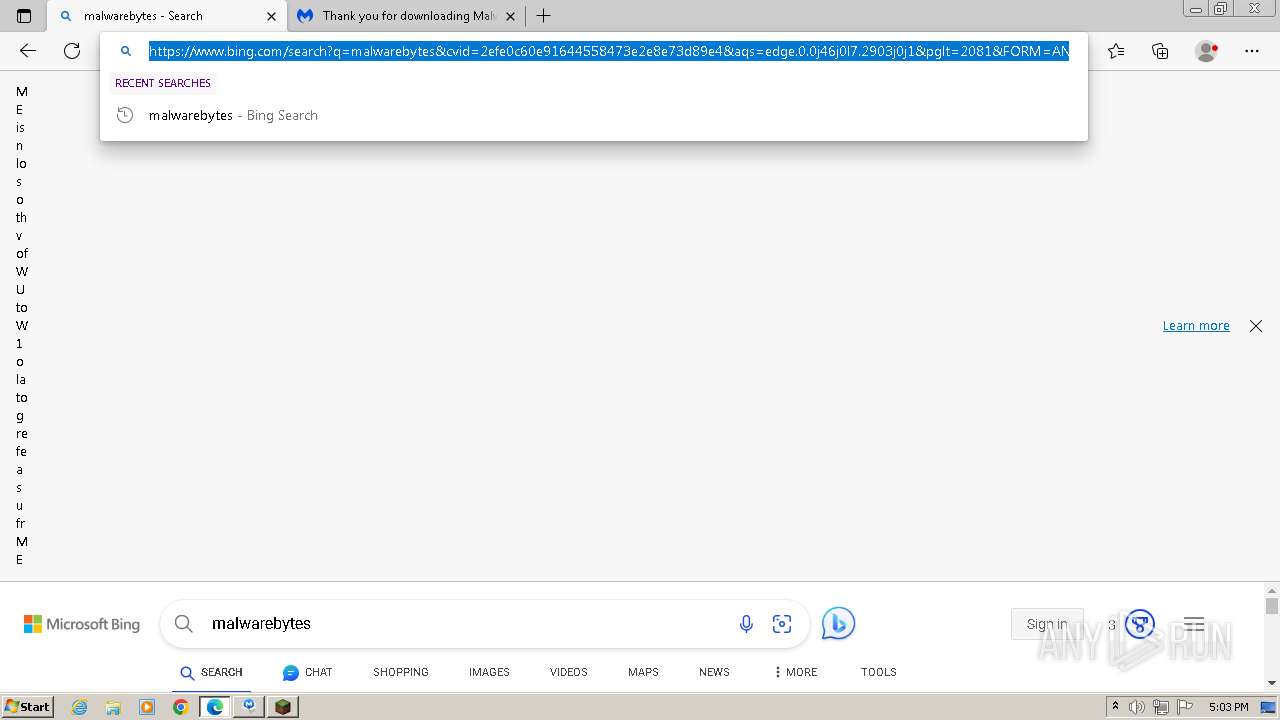Launch Google Chrome from the taskbar

[x=181, y=707]
